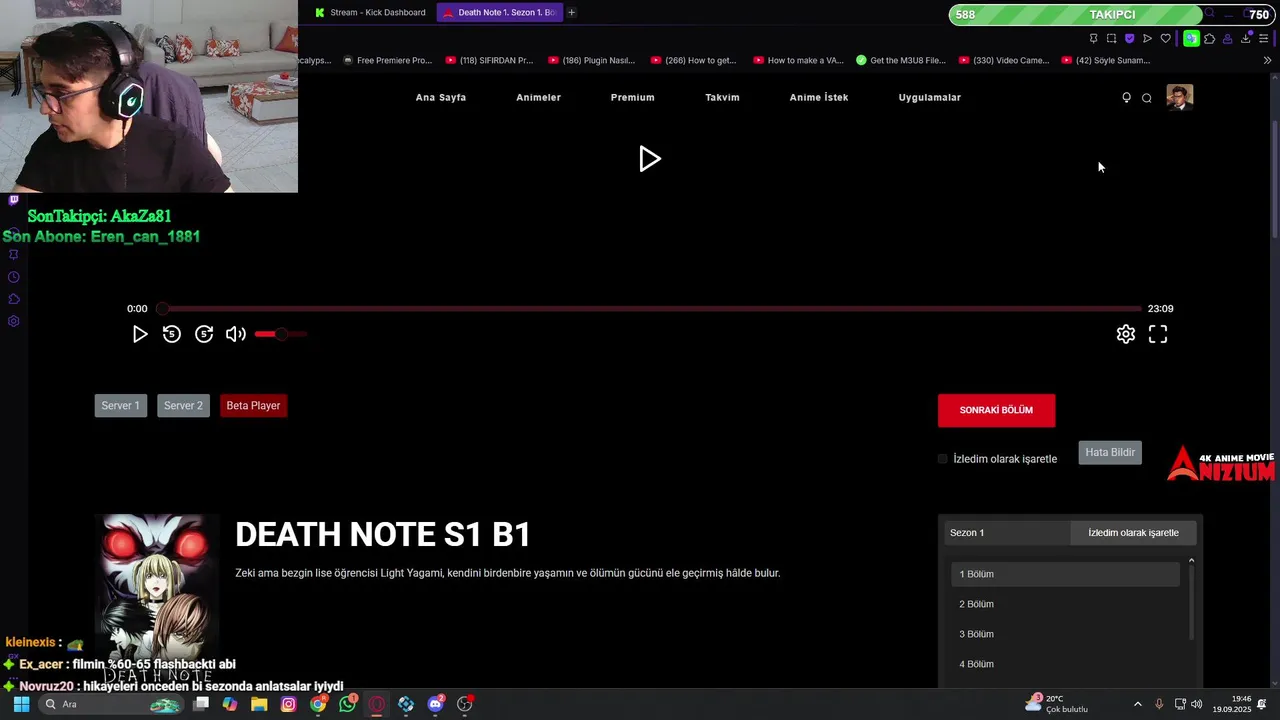Open the Premium menu item
Screen dimensions: 1280x720
[x=633, y=97]
